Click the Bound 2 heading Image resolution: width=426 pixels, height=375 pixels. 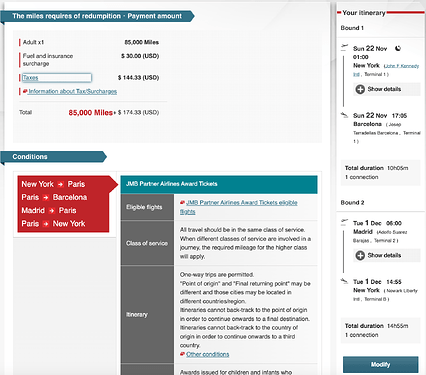pyautogui.click(x=352, y=203)
